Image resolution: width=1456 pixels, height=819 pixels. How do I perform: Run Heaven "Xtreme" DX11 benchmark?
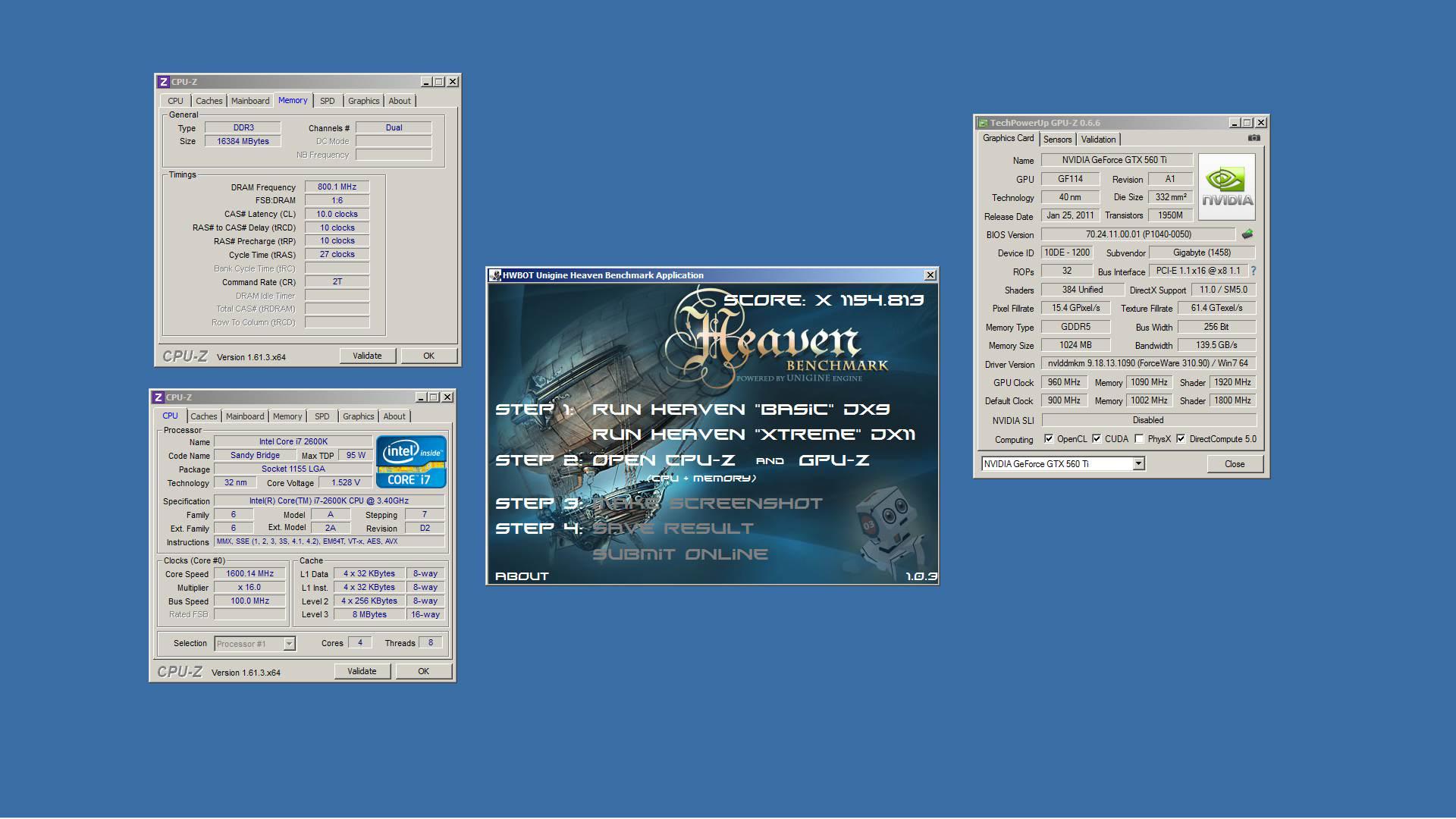754,435
